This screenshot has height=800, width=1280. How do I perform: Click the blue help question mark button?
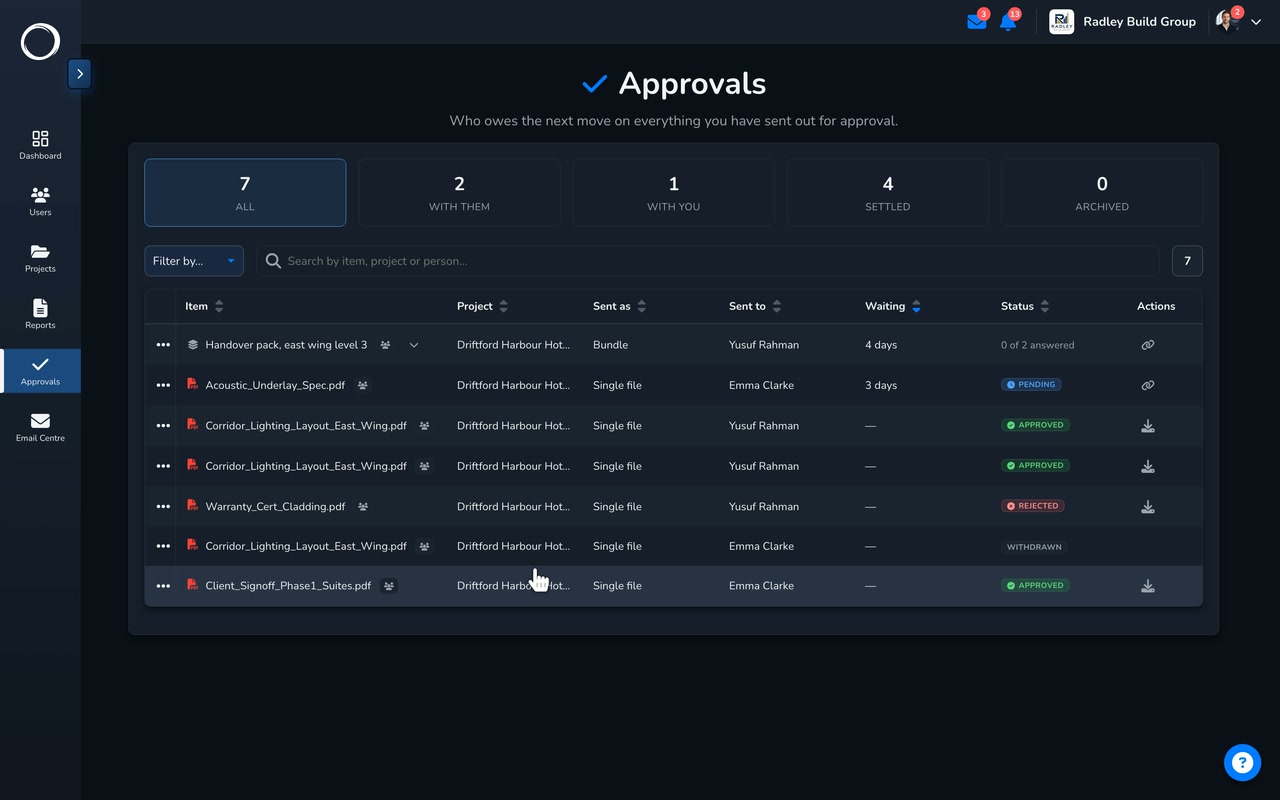pyautogui.click(x=1242, y=763)
